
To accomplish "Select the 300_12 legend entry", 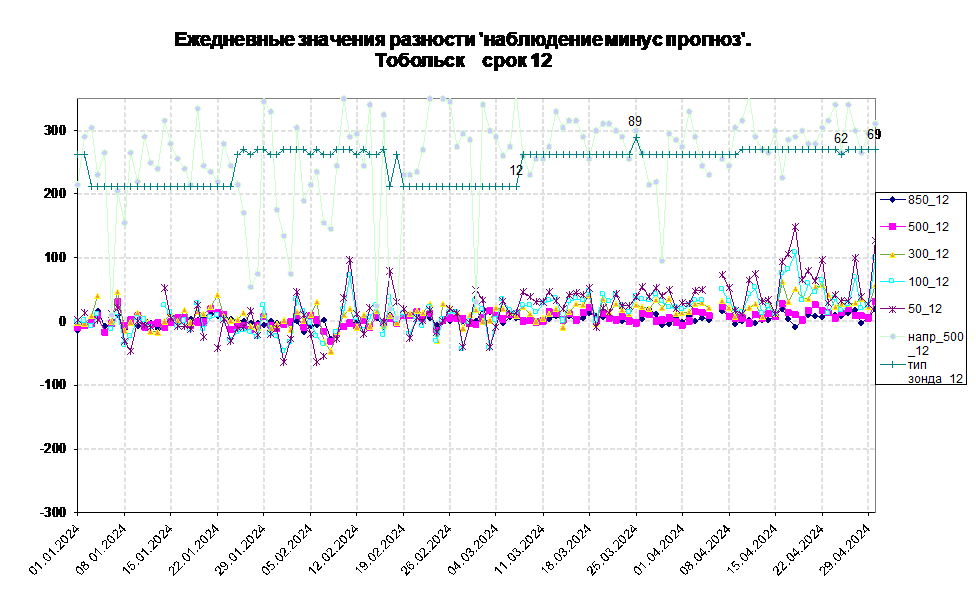I will [x=916, y=254].
